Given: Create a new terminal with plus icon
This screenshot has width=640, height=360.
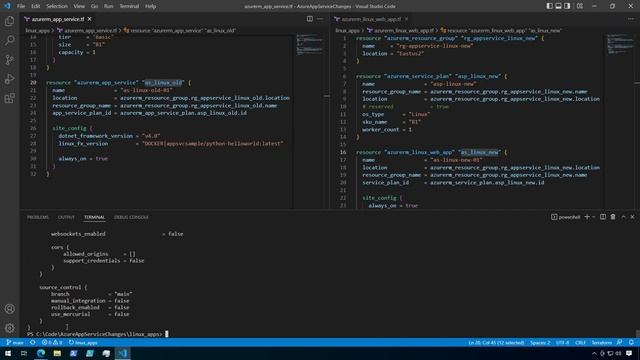Looking at the screenshot, I should pos(587,217).
